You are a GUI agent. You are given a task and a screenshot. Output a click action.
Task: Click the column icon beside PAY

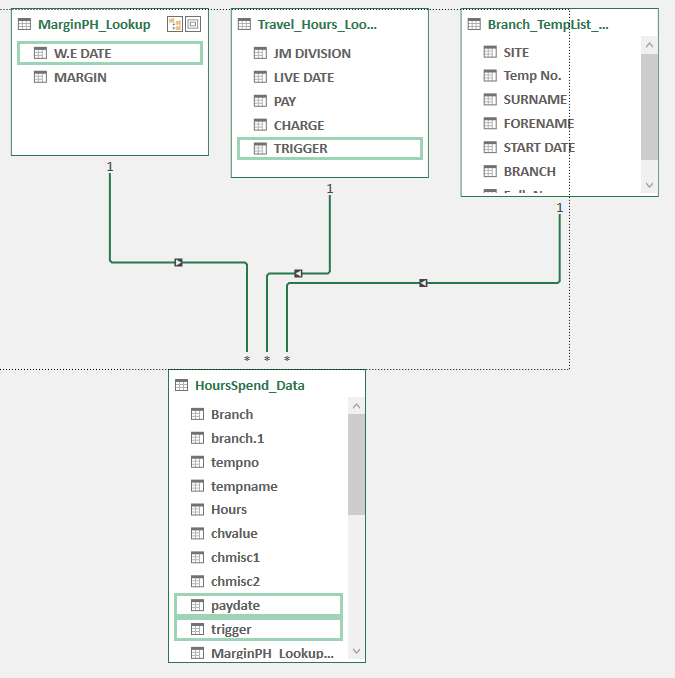click(x=260, y=101)
